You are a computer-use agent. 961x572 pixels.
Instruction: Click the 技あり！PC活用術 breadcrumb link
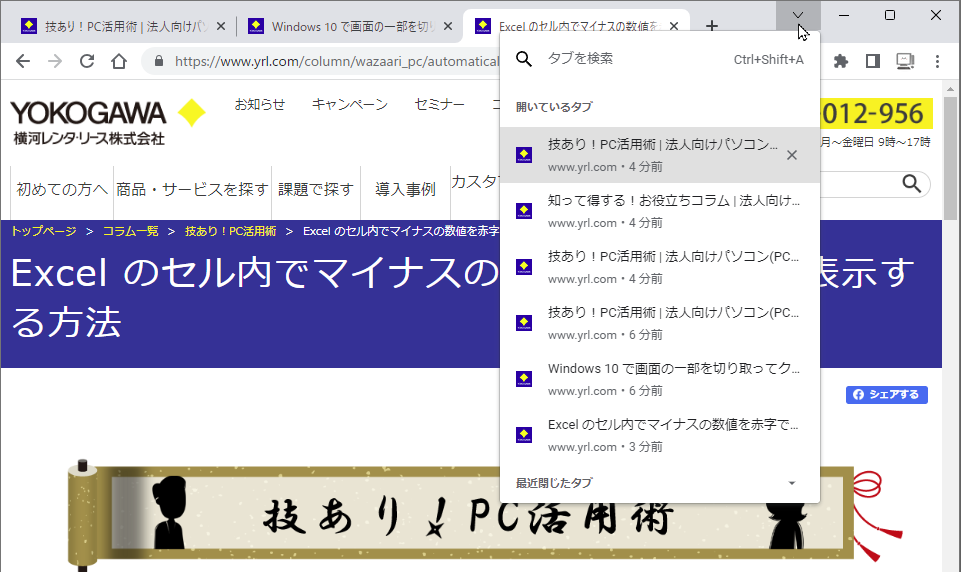(x=230, y=231)
